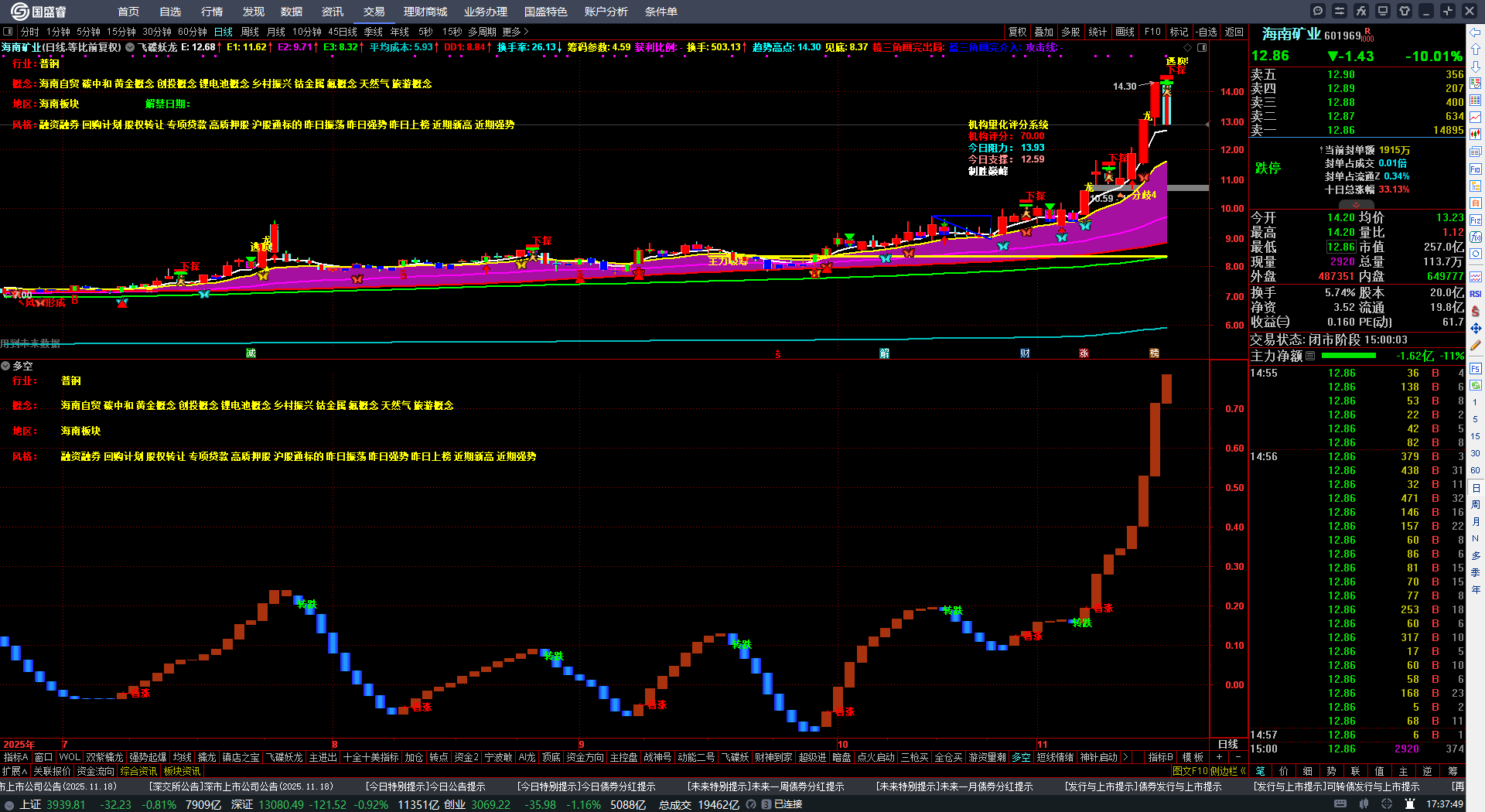
Task: Expand more indicator tabs with right chevron
Action: coord(1125,757)
